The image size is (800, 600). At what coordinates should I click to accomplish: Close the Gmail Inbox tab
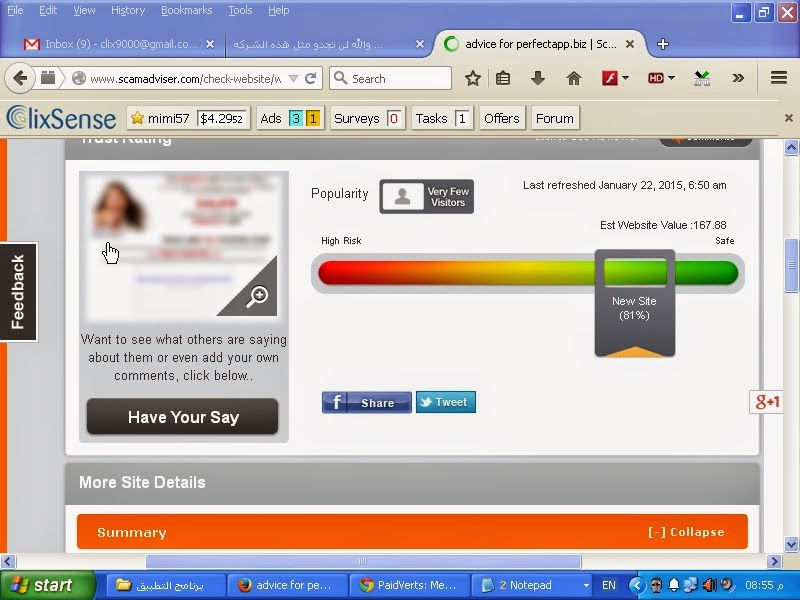(x=210, y=44)
